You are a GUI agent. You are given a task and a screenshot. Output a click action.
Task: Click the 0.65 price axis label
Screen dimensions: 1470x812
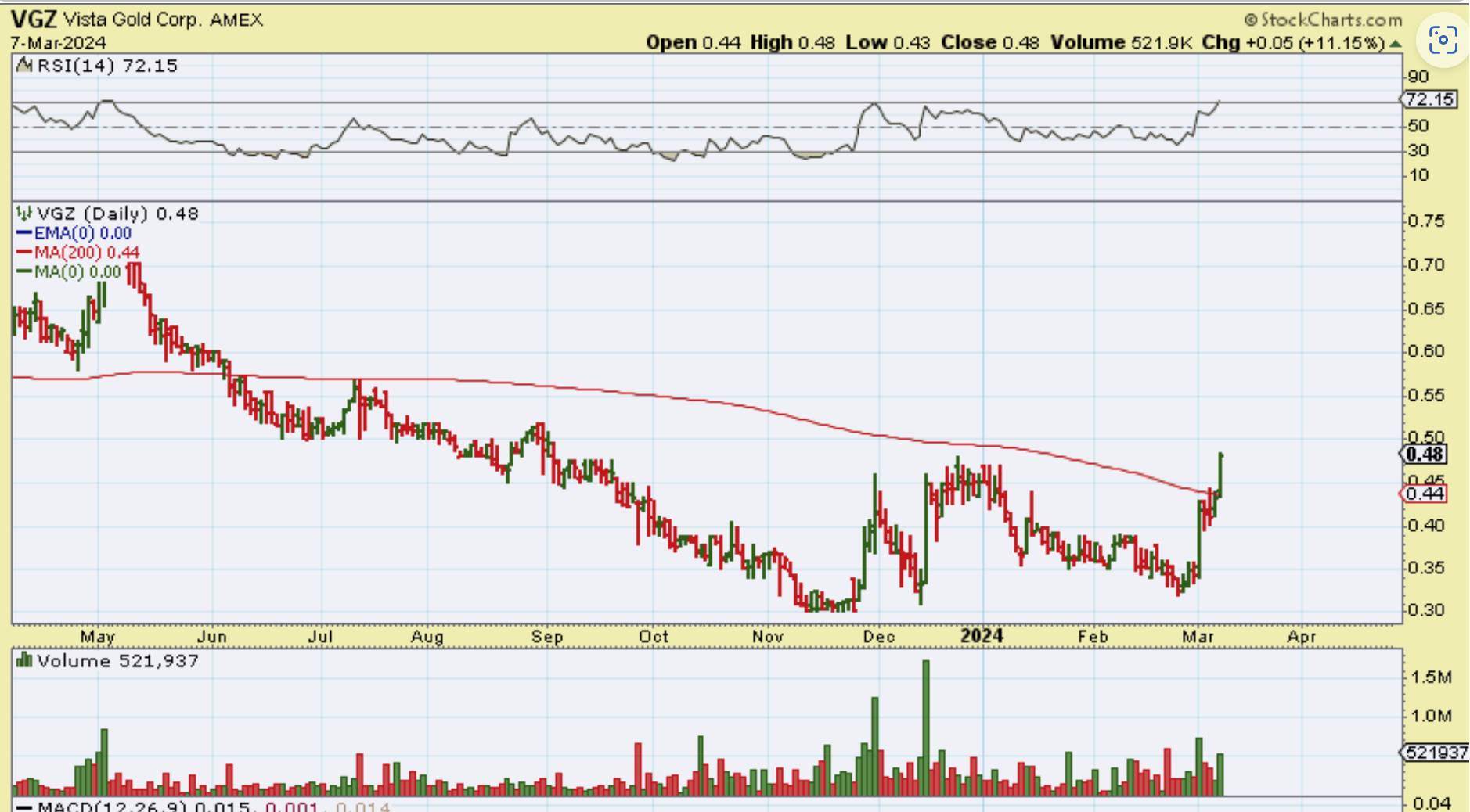coord(1426,309)
